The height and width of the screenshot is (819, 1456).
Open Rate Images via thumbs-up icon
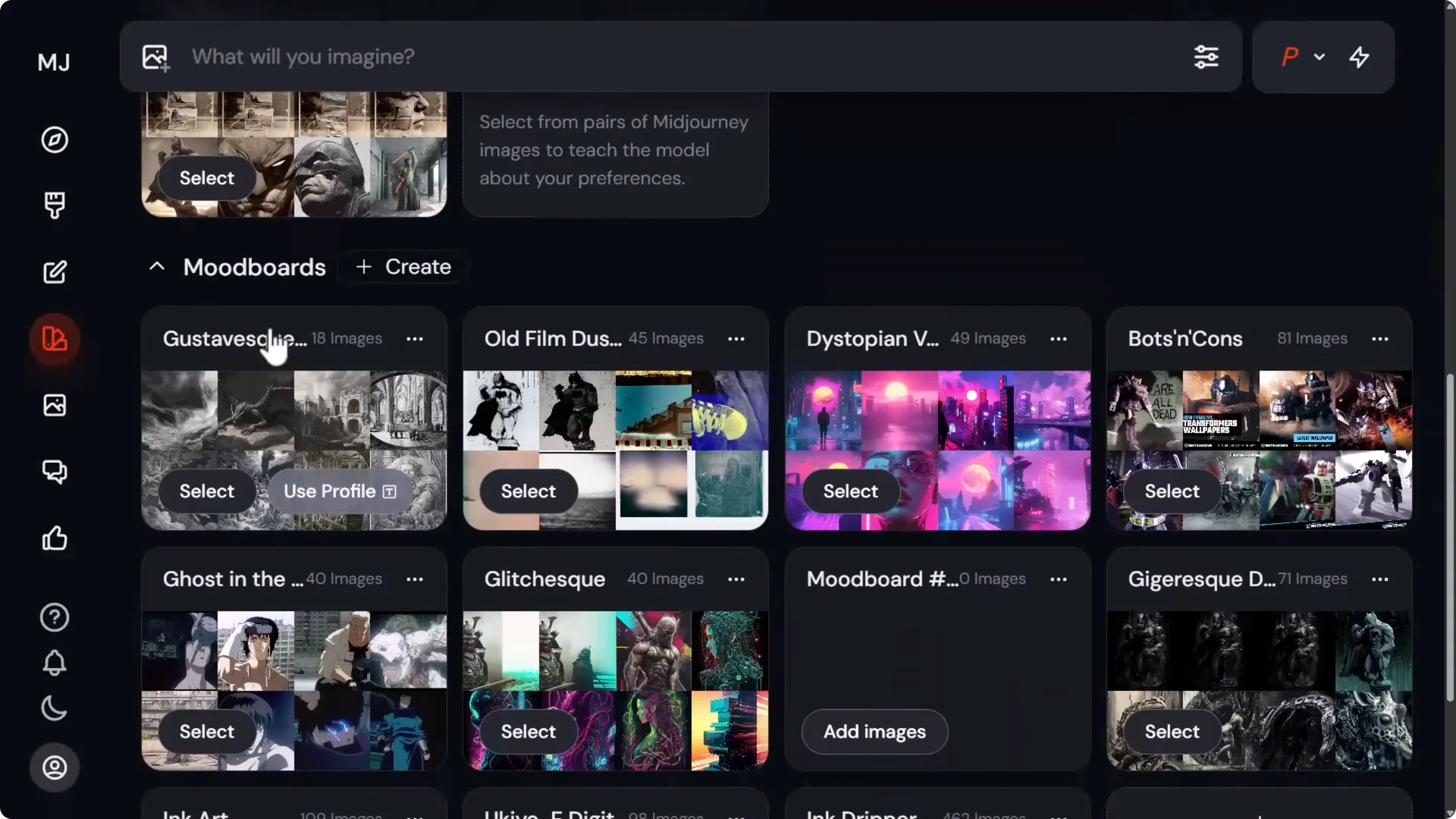54,538
